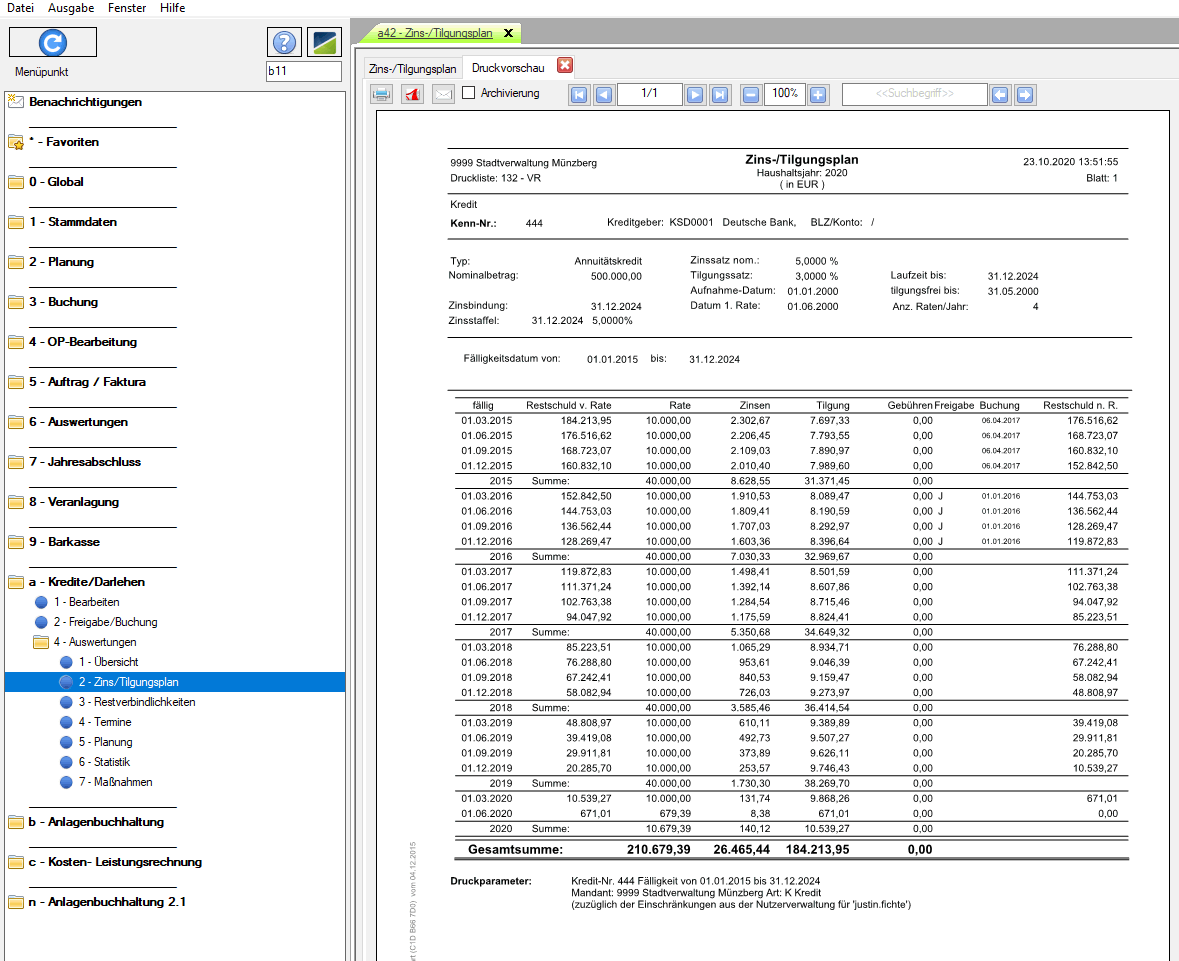Image resolution: width=1179 pixels, height=961 pixels.
Task: Switch to the Zins-/Tilgungsplan inner tab
Action: (x=413, y=69)
